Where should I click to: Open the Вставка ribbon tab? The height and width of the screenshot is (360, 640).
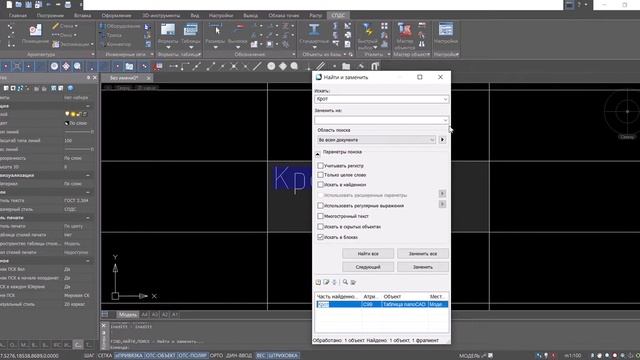82,16
